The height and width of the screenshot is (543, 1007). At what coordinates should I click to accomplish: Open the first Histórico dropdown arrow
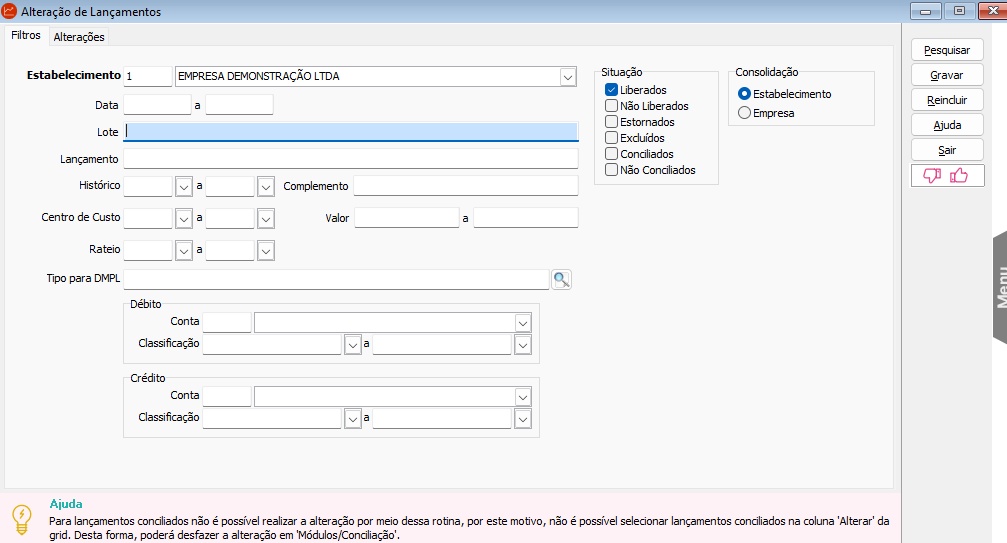click(x=183, y=186)
